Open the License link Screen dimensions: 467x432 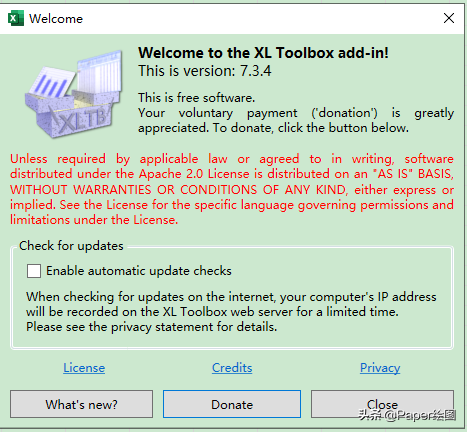coord(84,368)
